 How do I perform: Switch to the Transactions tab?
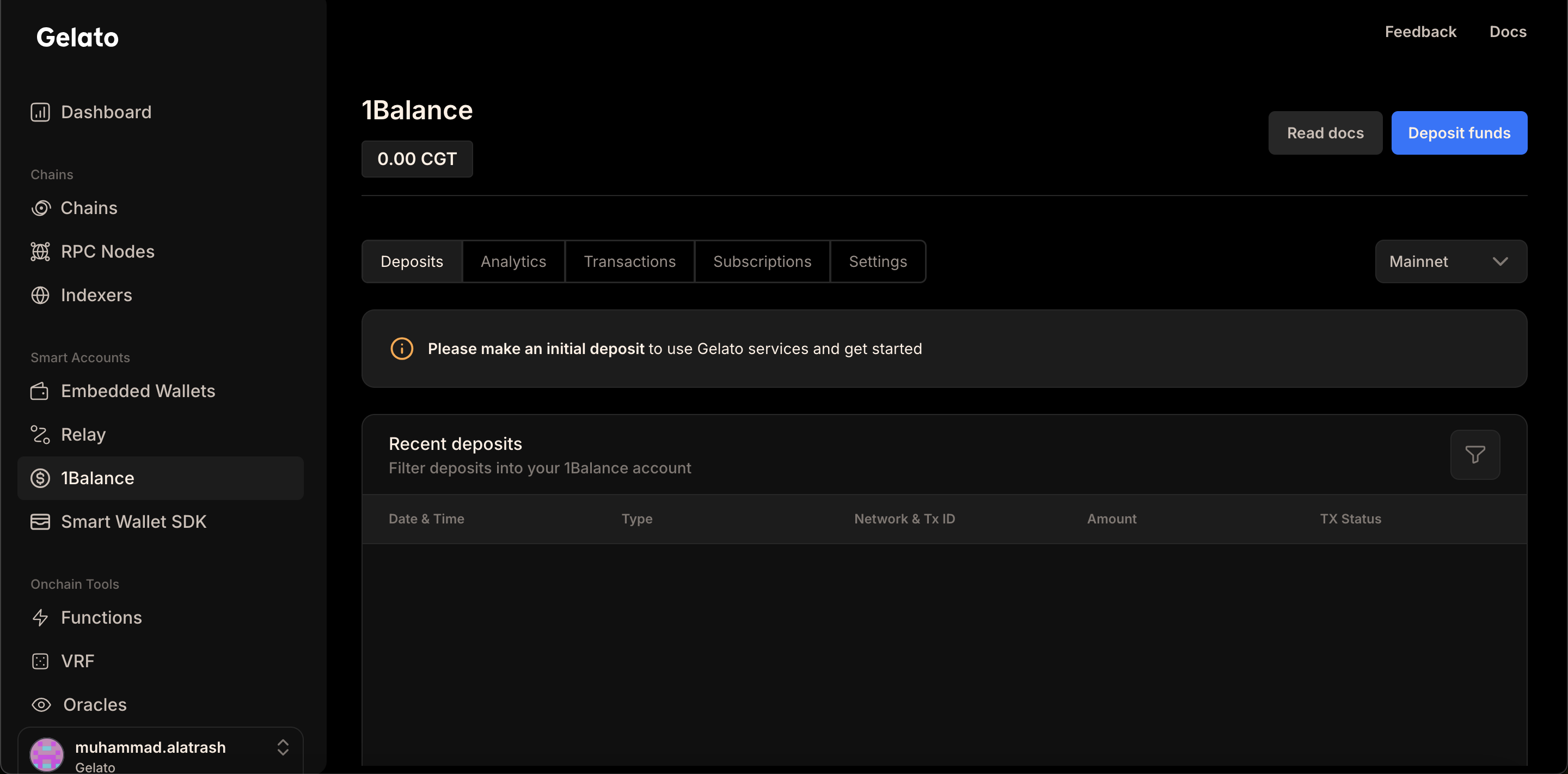pyautogui.click(x=629, y=261)
